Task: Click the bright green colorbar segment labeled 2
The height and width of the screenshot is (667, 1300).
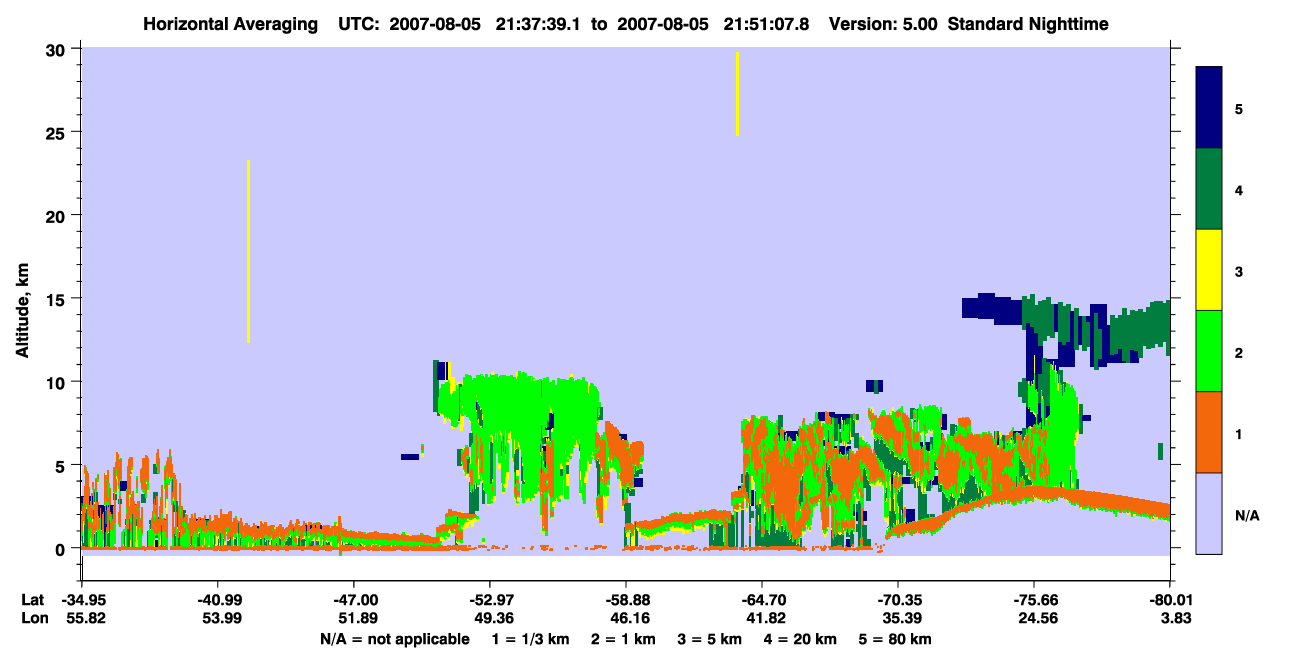Action: tap(1209, 351)
